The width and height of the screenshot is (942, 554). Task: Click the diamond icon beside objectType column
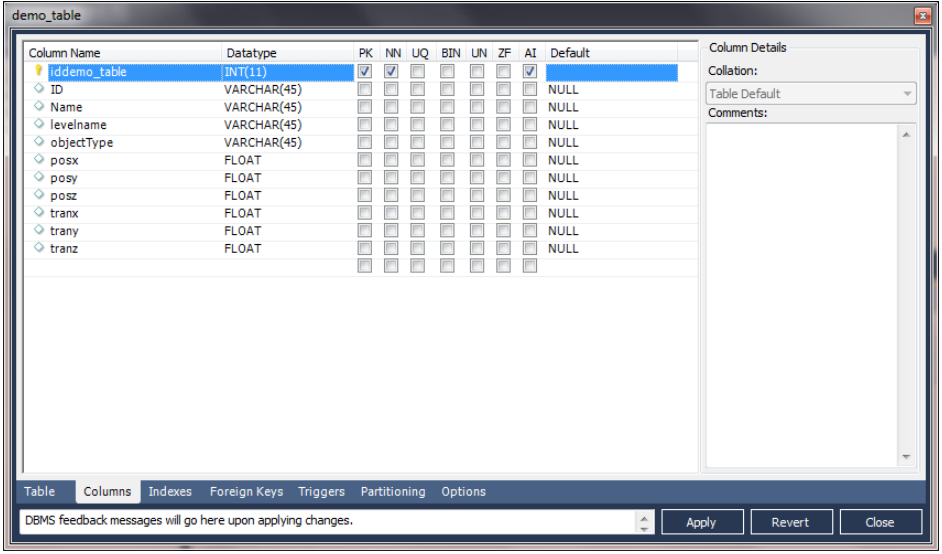pyautogui.click(x=39, y=141)
